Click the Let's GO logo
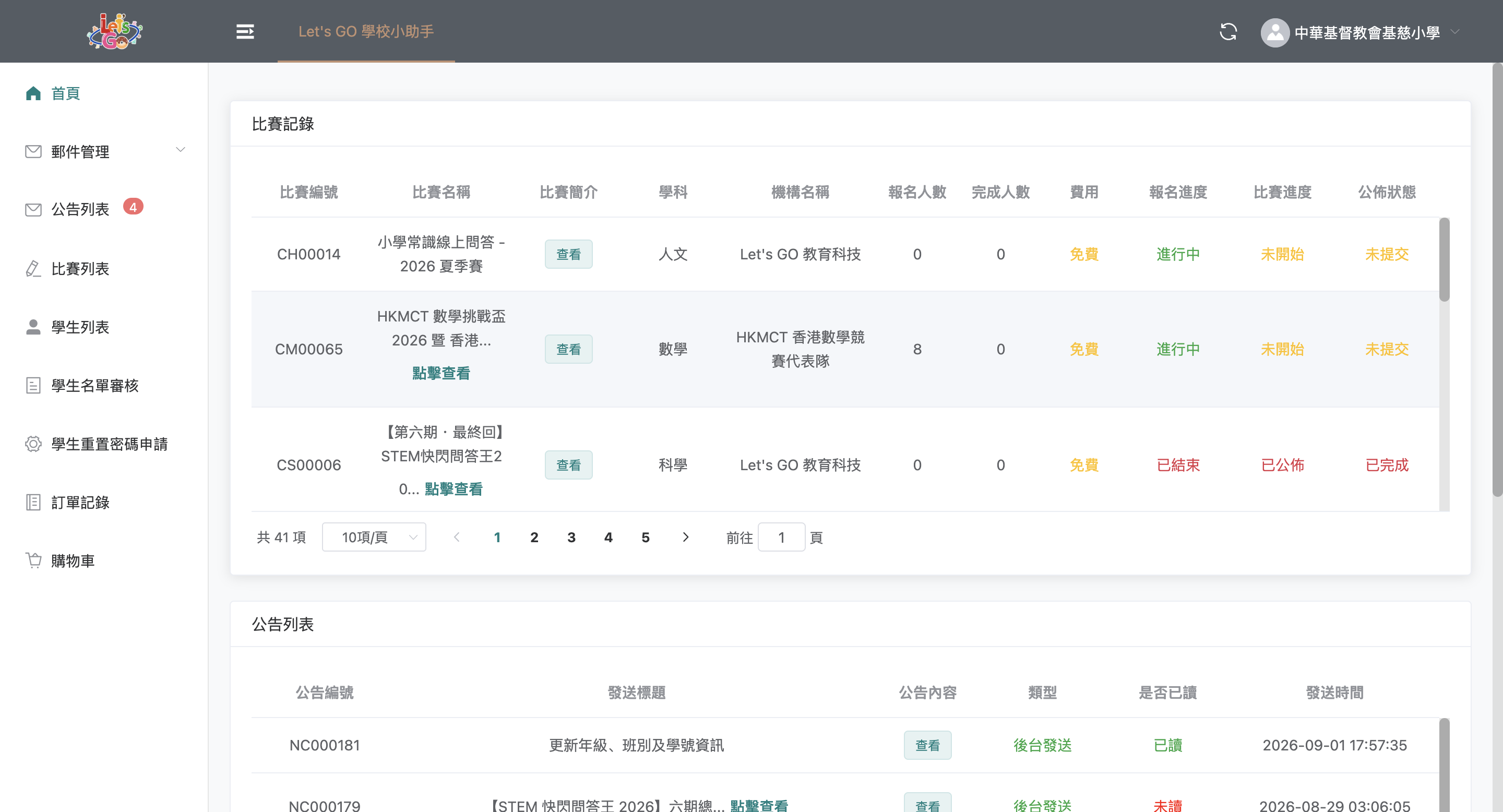 [x=114, y=31]
